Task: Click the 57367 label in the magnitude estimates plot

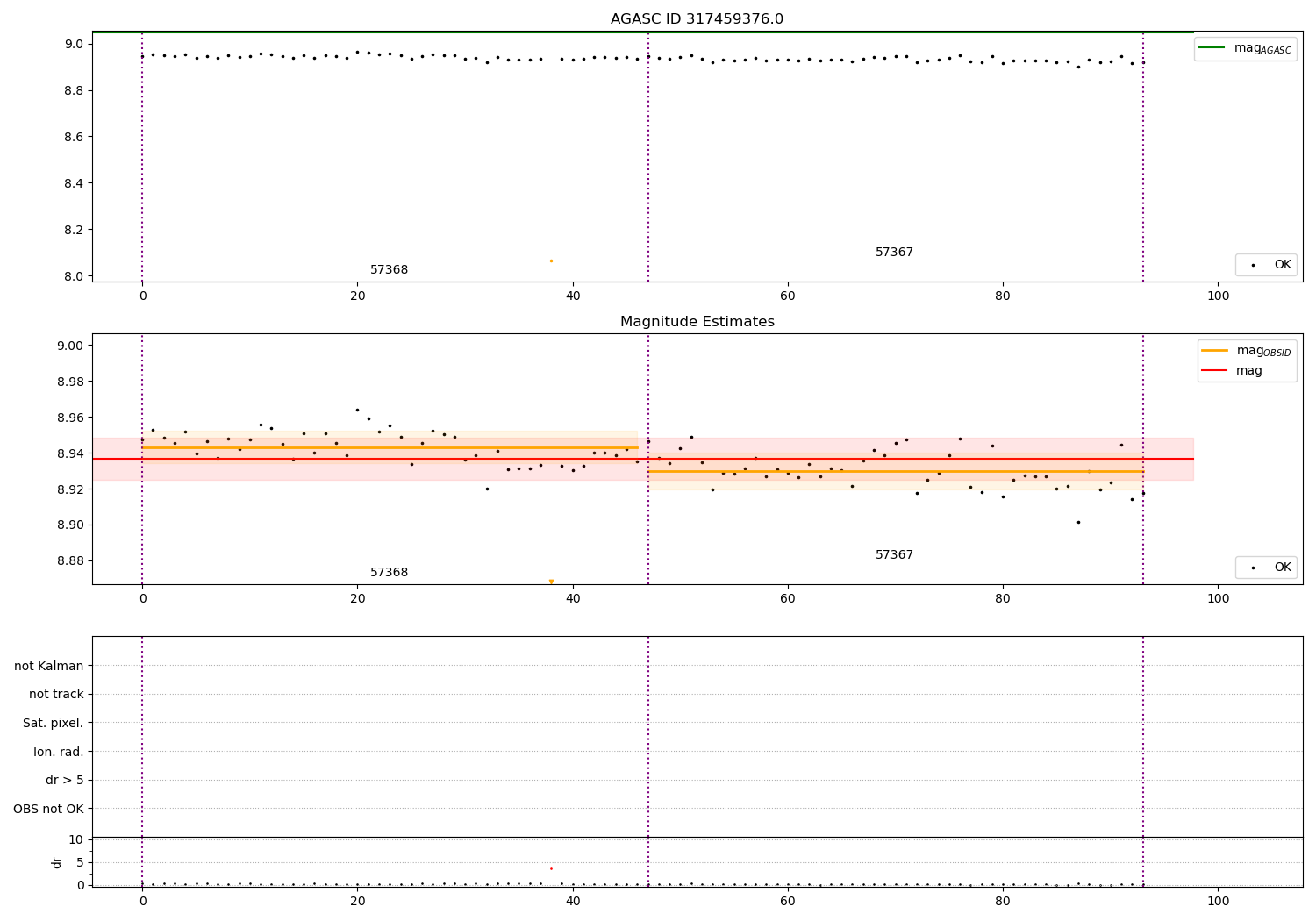Action: point(894,555)
